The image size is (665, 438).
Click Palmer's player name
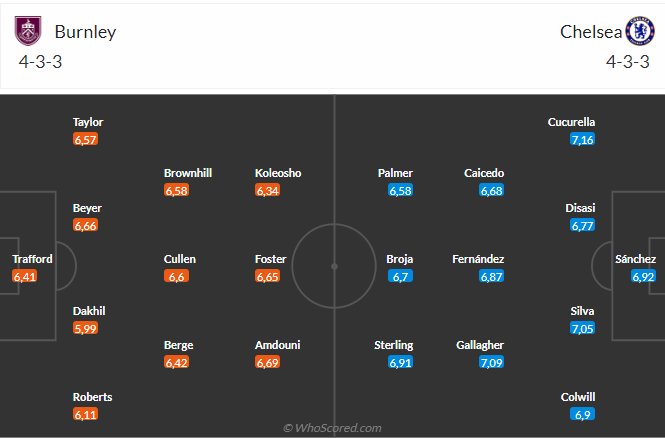[x=395, y=173]
